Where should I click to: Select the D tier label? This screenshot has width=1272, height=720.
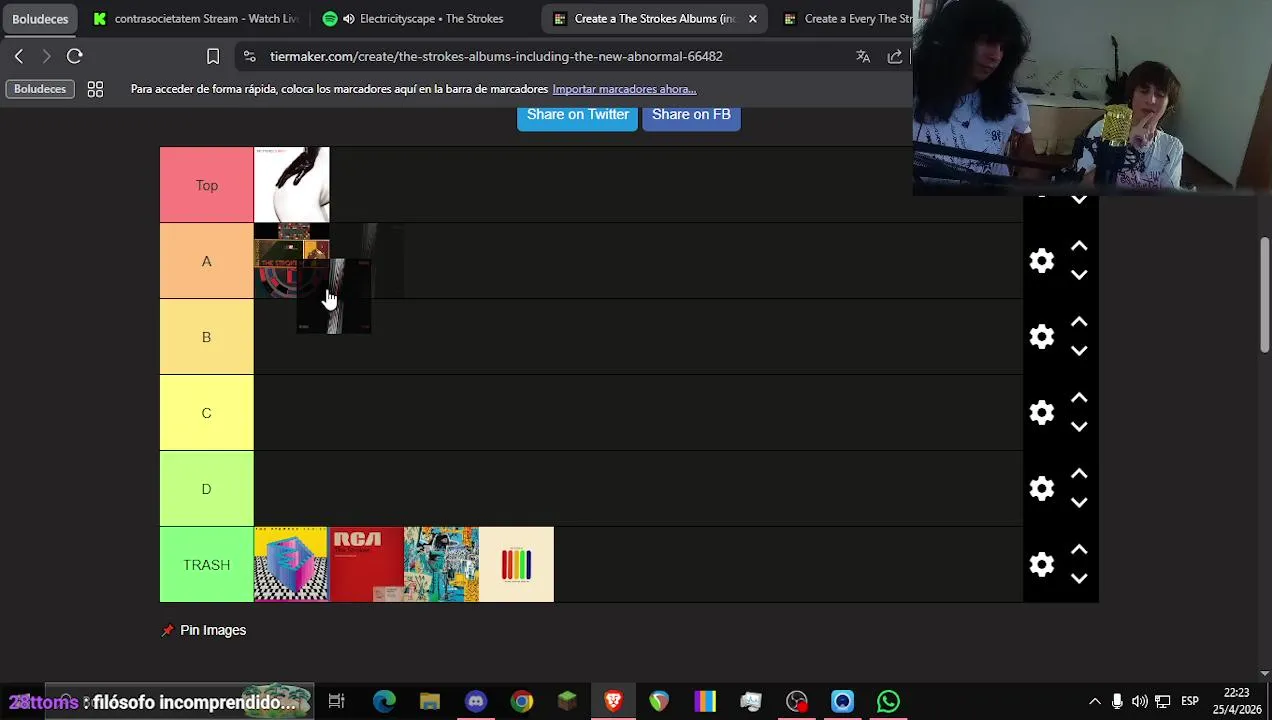pos(207,489)
